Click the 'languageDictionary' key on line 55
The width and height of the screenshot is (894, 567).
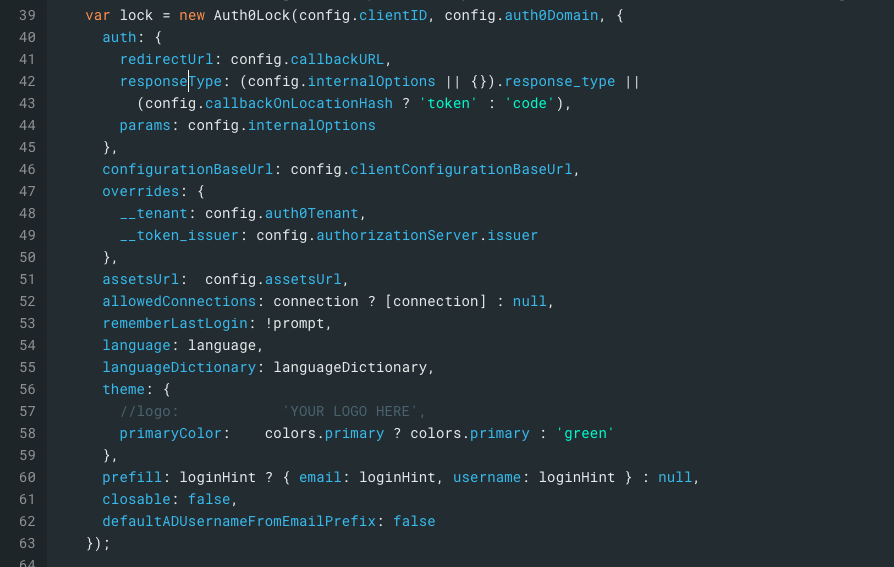click(x=180, y=367)
